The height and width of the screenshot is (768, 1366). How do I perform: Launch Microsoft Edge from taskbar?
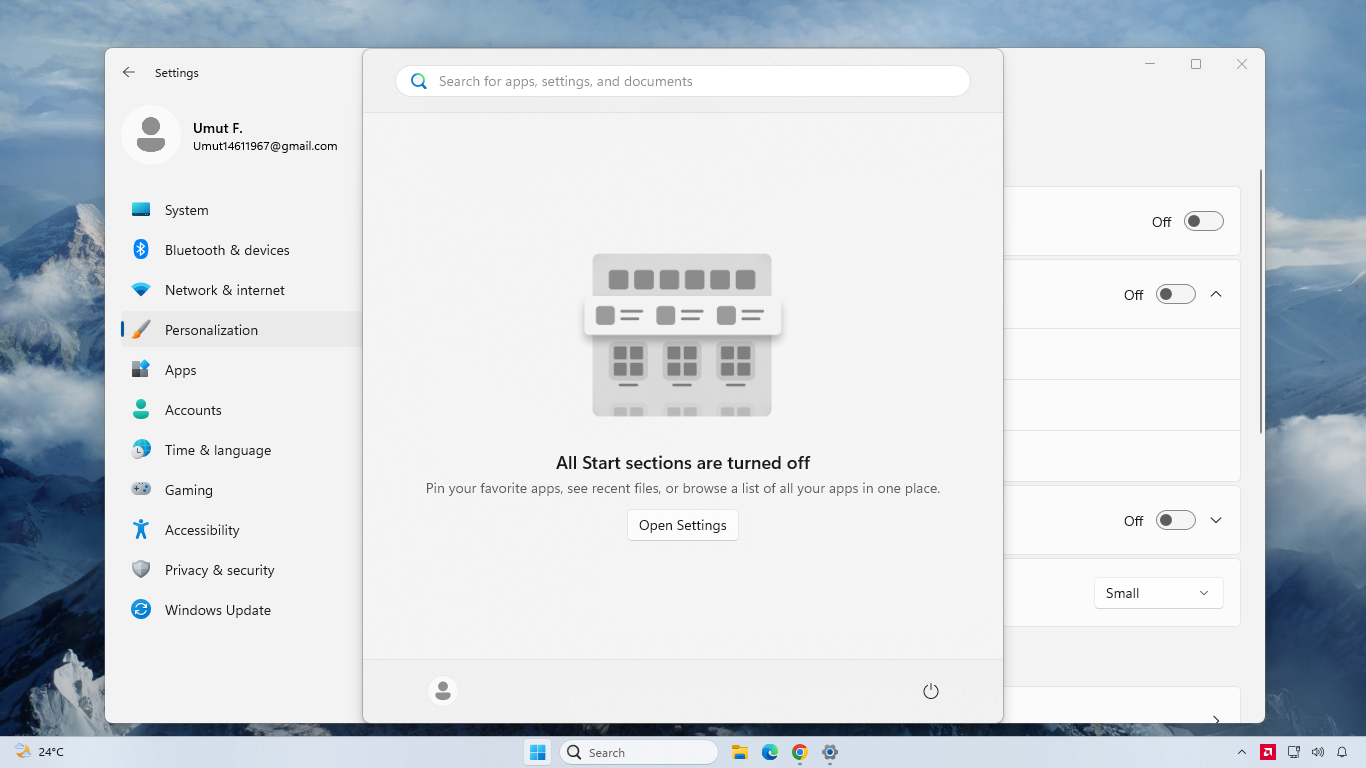coord(770,752)
